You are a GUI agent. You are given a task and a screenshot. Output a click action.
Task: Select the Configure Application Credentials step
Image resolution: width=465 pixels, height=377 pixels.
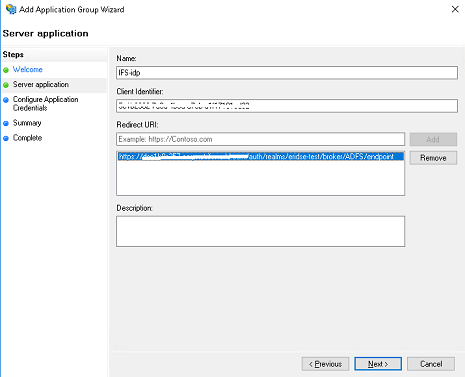point(45,103)
